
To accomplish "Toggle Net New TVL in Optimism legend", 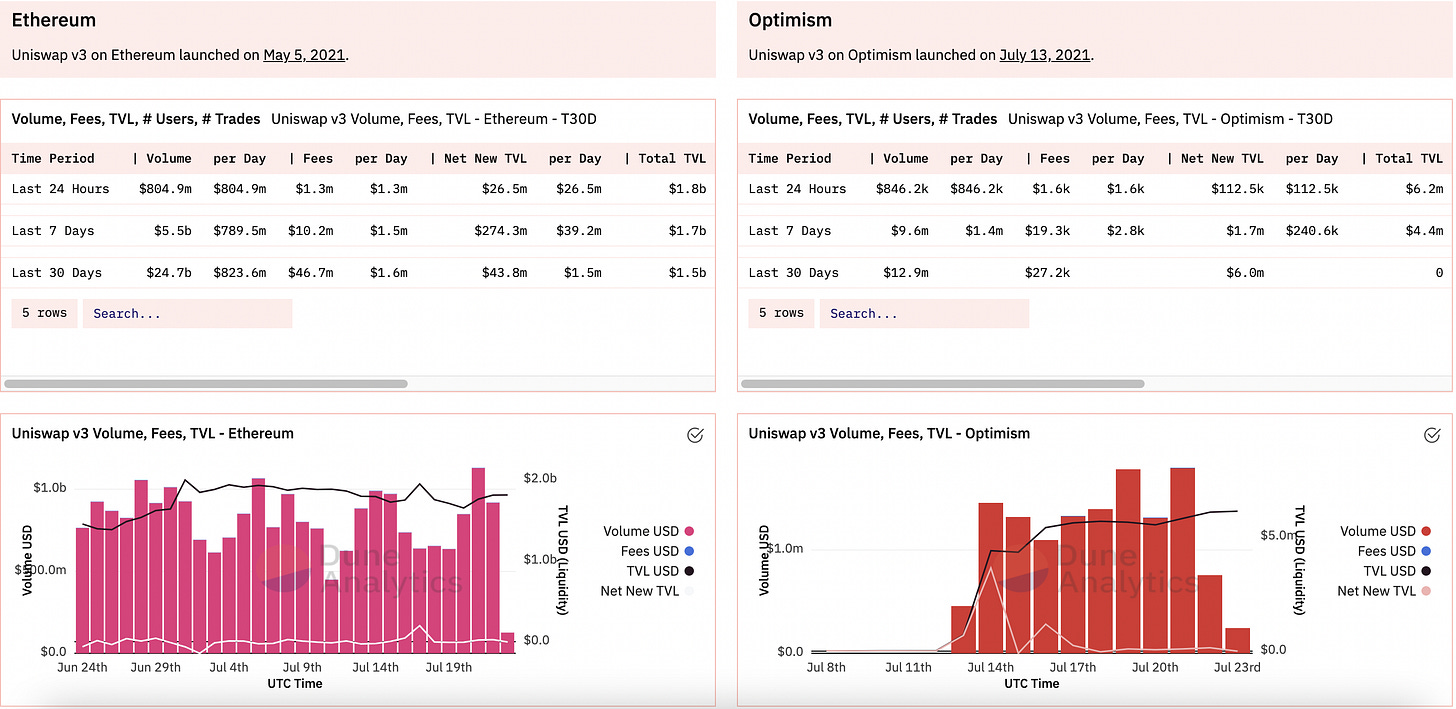I will coord(1385,591).
